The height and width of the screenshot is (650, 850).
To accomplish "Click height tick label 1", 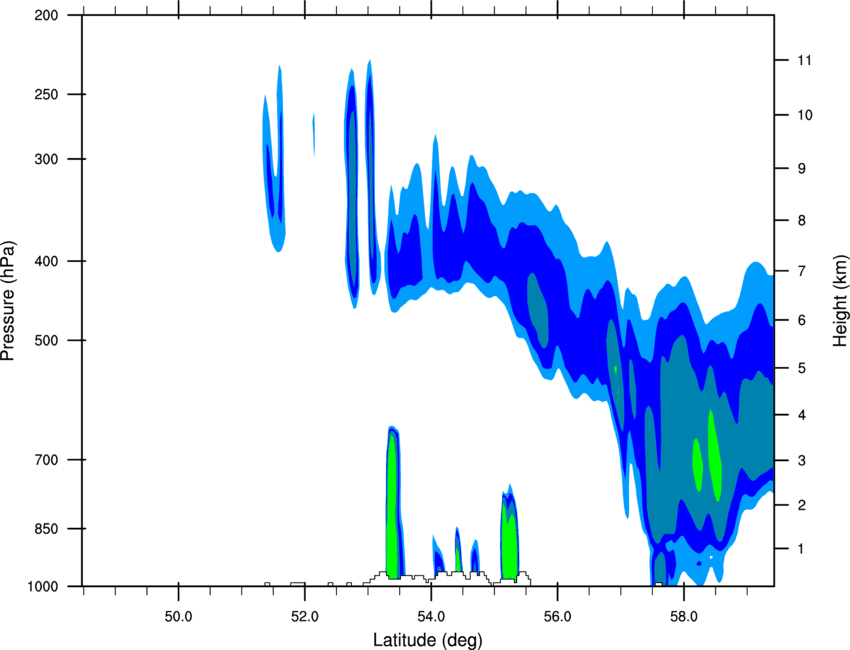I will click(x=802, y=549).
